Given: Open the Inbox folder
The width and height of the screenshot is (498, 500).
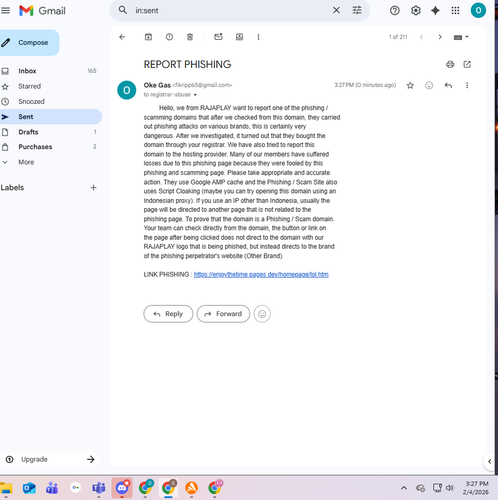Looking at the screenshot, I should coord(50,71).
